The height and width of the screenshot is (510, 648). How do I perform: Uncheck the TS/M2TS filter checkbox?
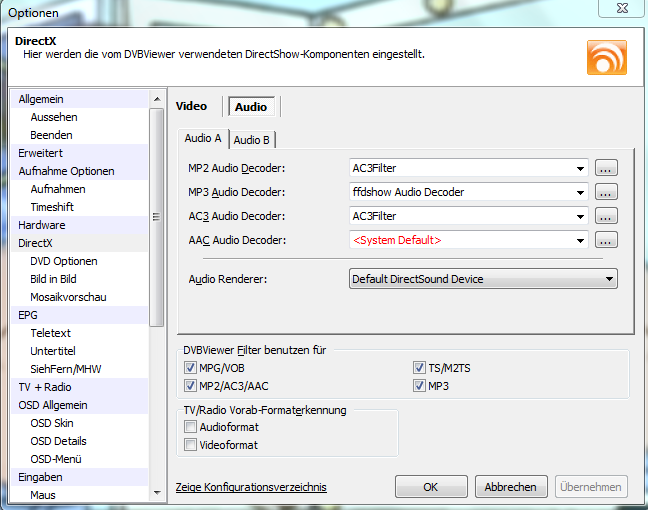coord(419,367)
